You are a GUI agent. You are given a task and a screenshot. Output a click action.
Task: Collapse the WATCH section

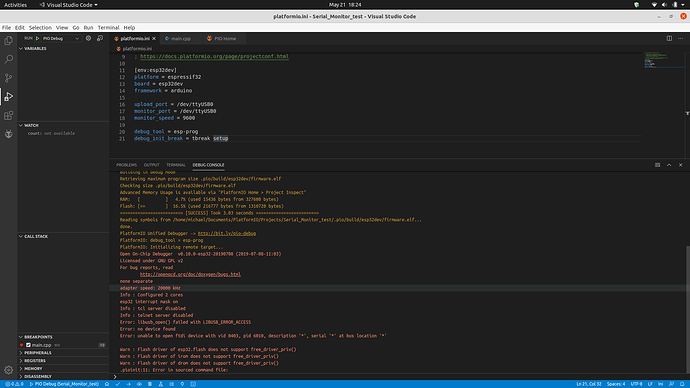pyautogui.click(x=63, y=125)
